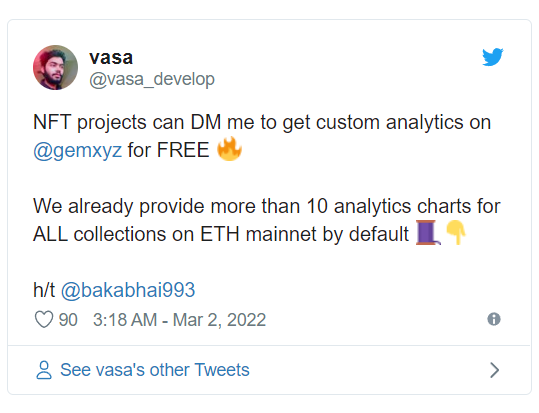
Task: Click the second paragraph about analytics charts
Action: pos(266,220)
